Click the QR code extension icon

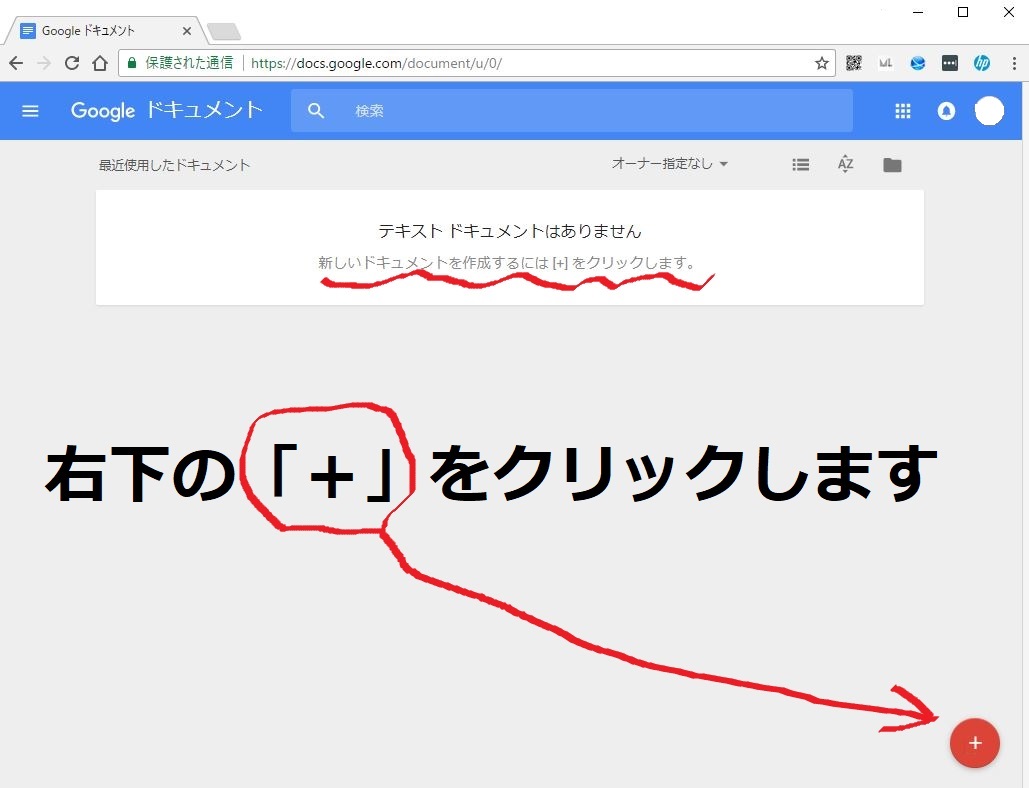[854, 63]
